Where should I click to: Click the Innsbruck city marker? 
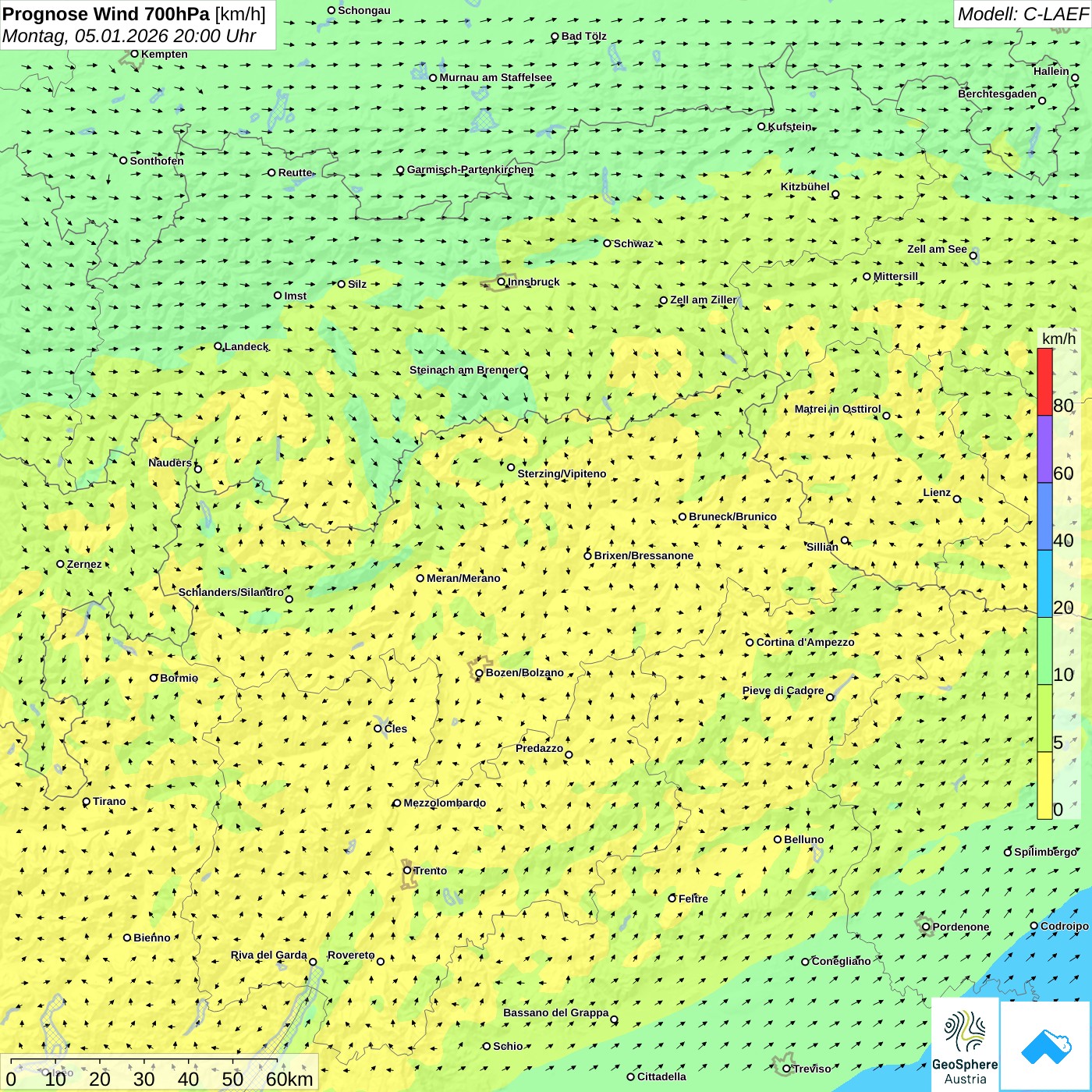tap(502, 282)
